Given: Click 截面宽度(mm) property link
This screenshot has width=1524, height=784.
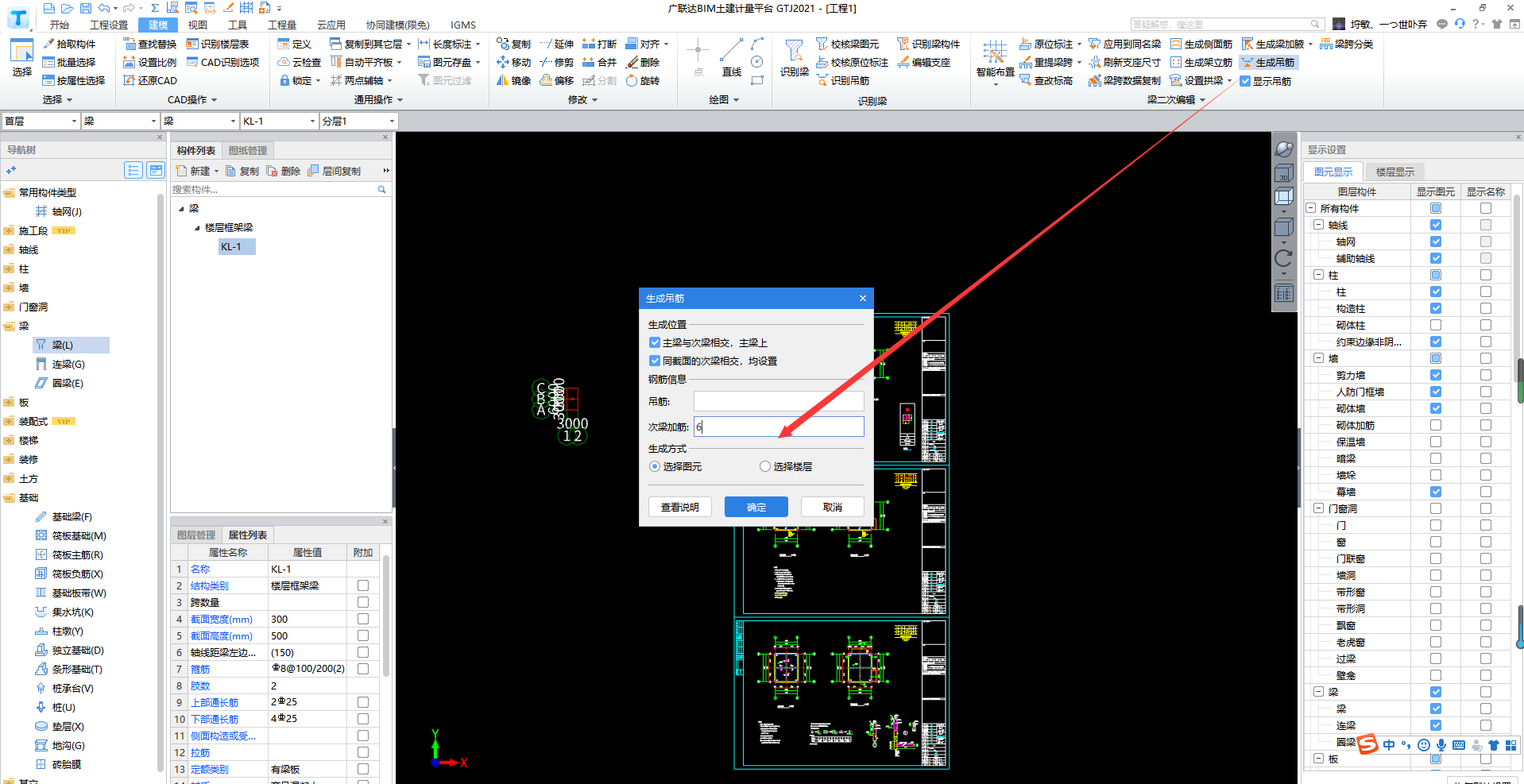Looking at the screenshot, I should (x=222, y=619).
